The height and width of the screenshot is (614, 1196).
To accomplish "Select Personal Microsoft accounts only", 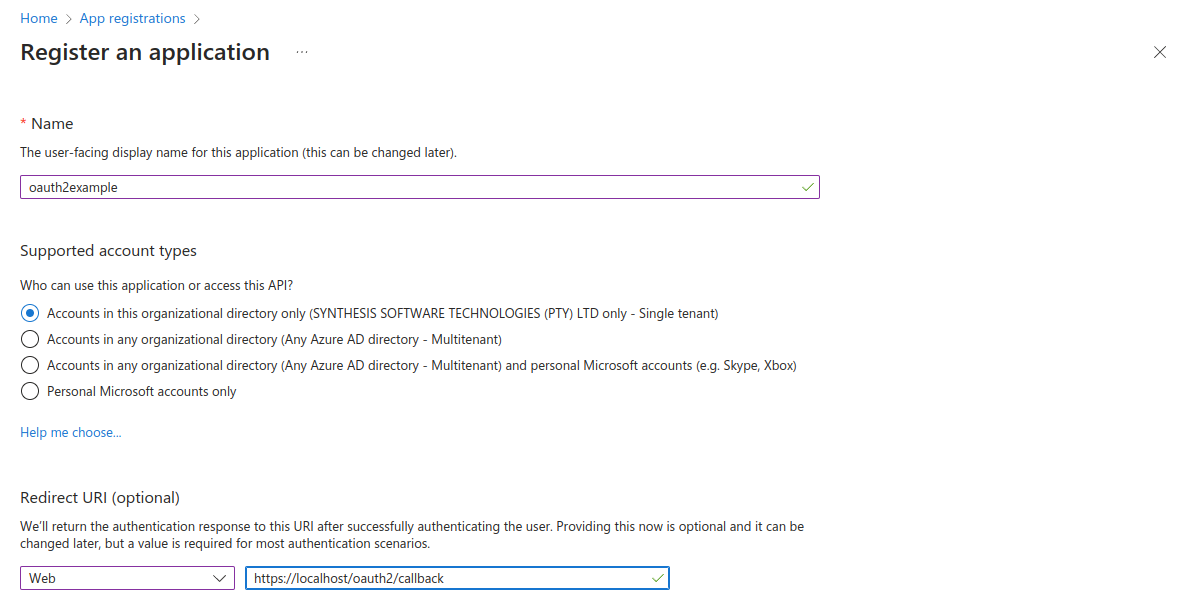I will pos(30,391).
